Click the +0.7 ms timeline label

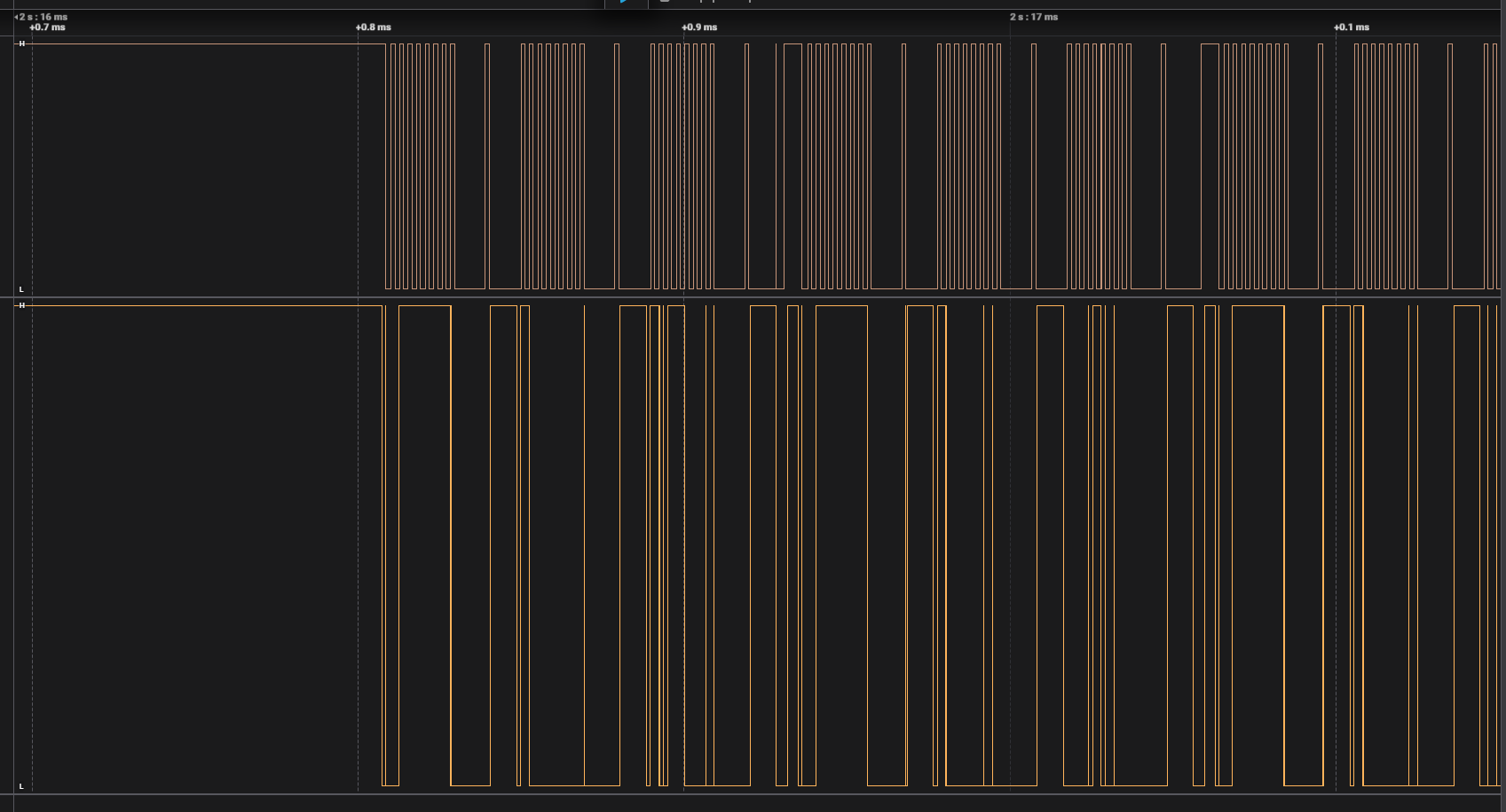pyautogui.click(x=47, y=28)
